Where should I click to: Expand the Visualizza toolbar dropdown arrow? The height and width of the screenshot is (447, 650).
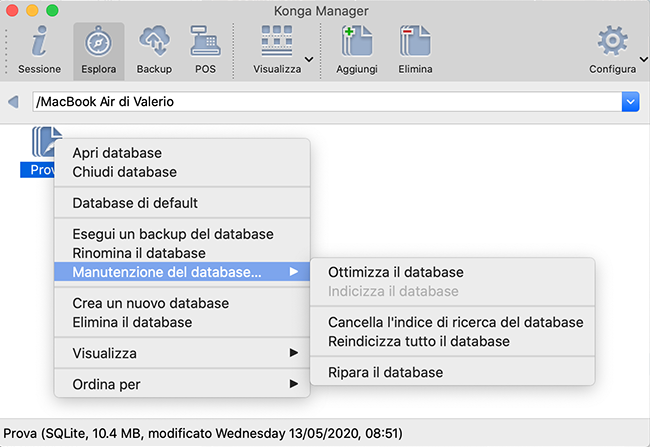pyautogui.click(x=309, y=60)
